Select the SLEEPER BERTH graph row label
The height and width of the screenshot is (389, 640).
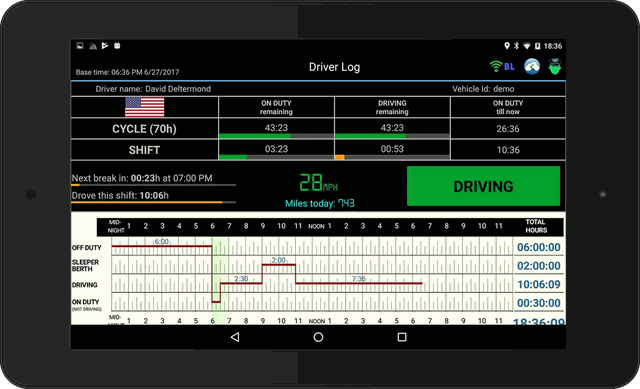85,266
